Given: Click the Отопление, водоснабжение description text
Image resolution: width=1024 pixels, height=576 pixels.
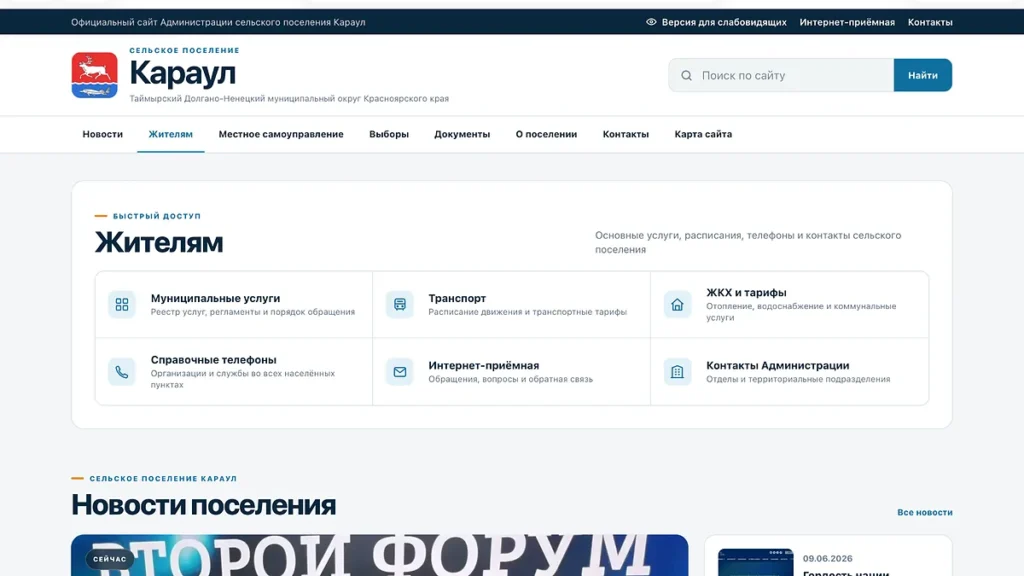Looking at the screenshot, I should 801,312.
